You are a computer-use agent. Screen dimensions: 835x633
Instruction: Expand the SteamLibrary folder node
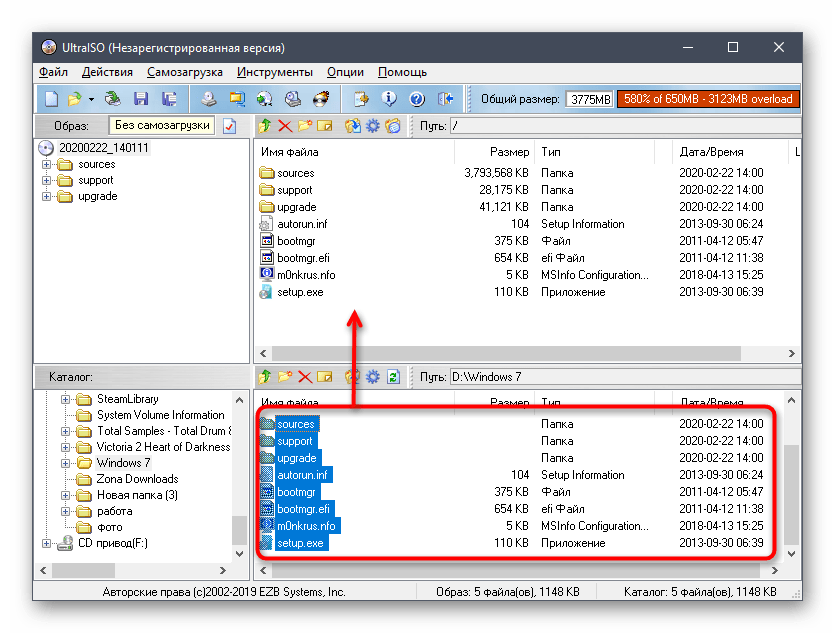point(66,399)
